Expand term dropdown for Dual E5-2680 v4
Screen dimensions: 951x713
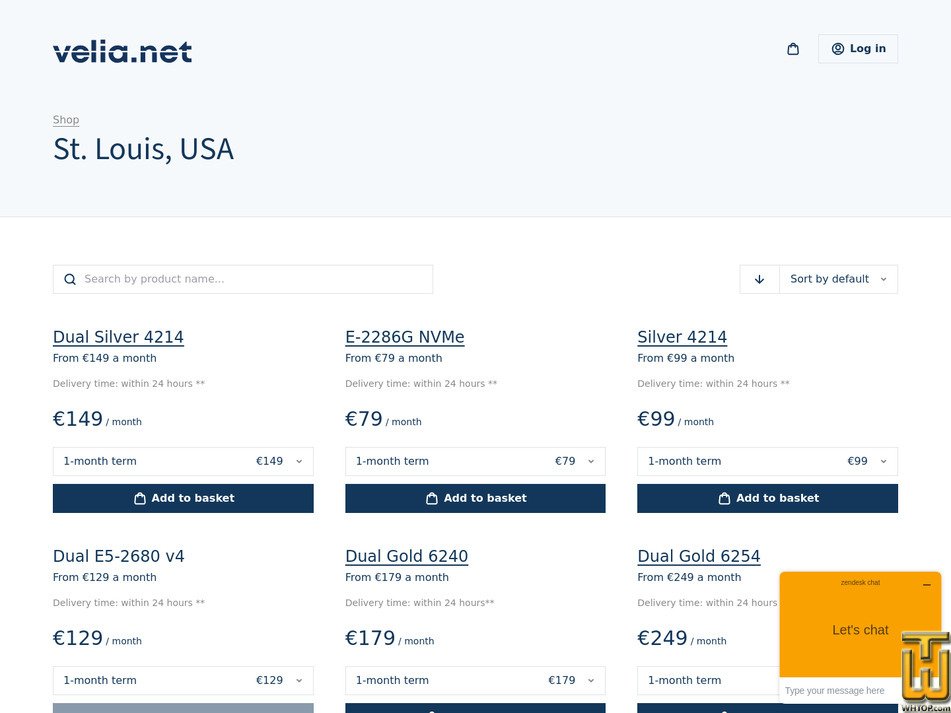point(183,680)
